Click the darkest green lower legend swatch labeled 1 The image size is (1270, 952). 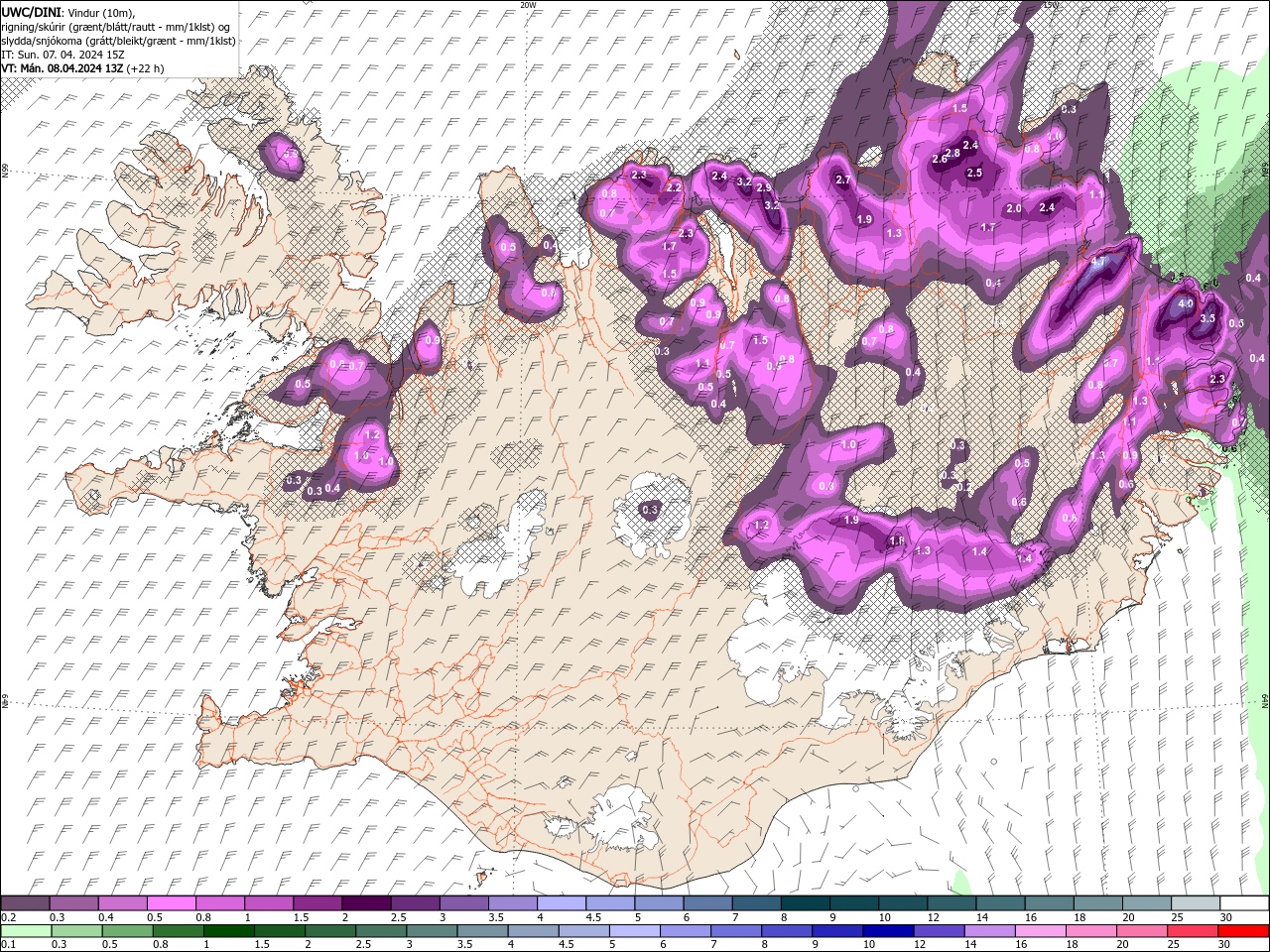point(228,931)
